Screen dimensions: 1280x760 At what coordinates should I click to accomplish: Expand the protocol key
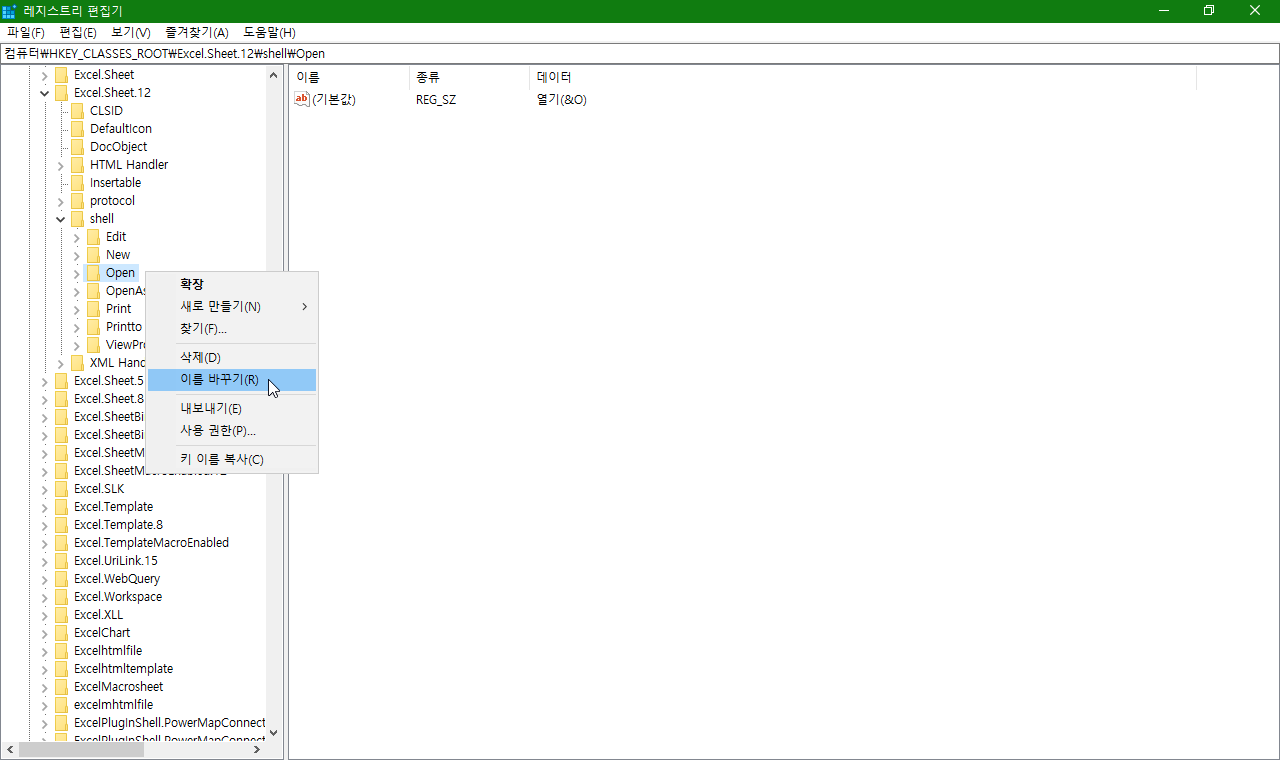tap(60, 201)
